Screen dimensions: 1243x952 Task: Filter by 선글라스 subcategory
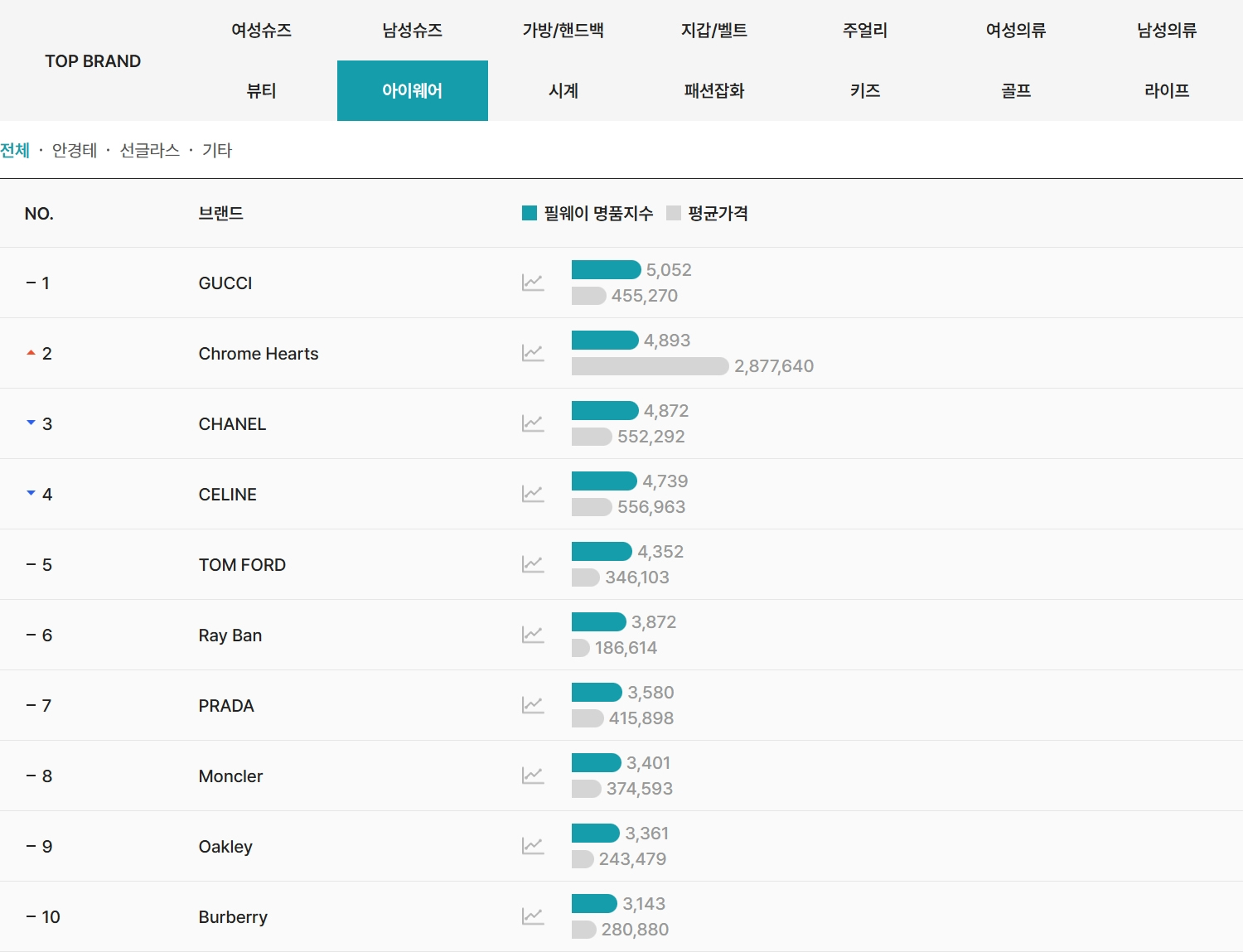pos(150,150)
